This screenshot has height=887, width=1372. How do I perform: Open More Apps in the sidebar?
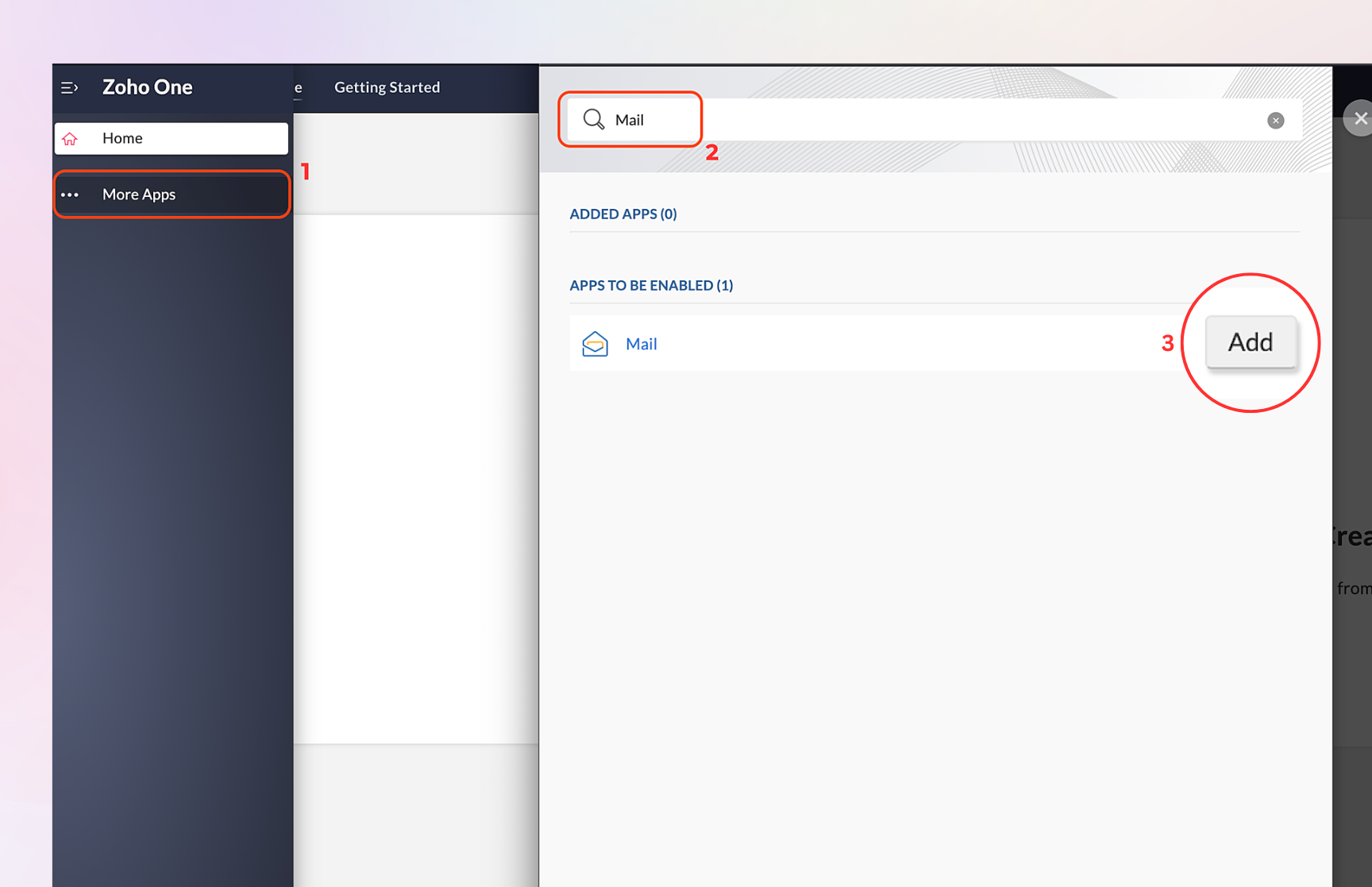click(171, 195)
